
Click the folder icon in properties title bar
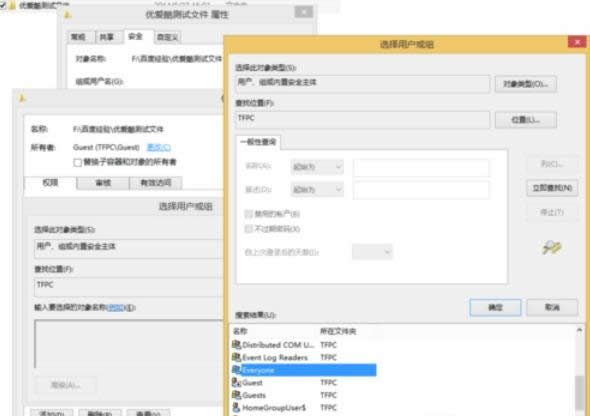pos(67,15)
